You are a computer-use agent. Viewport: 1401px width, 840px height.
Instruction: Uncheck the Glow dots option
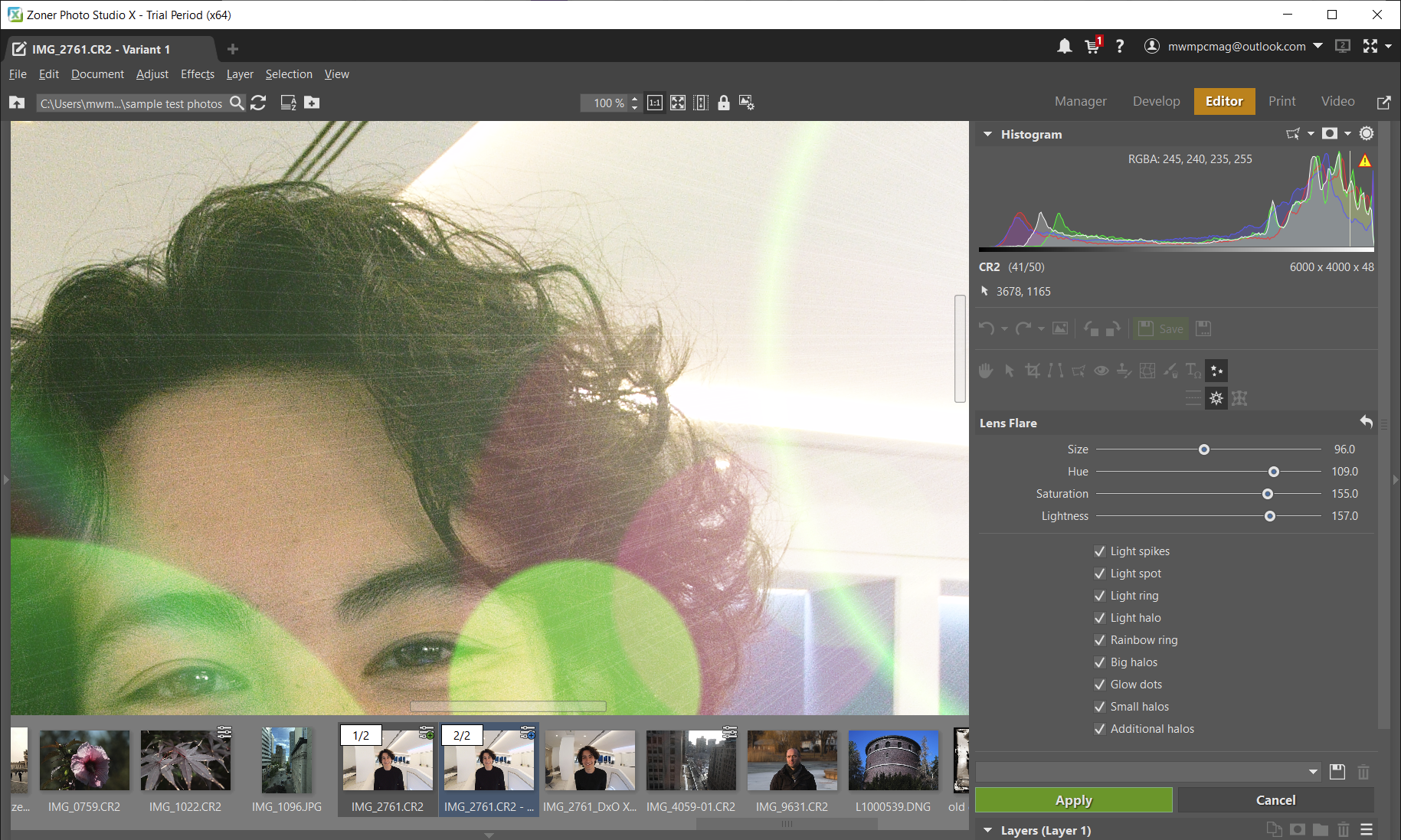pyautogui.click(x=1100, y=684)
